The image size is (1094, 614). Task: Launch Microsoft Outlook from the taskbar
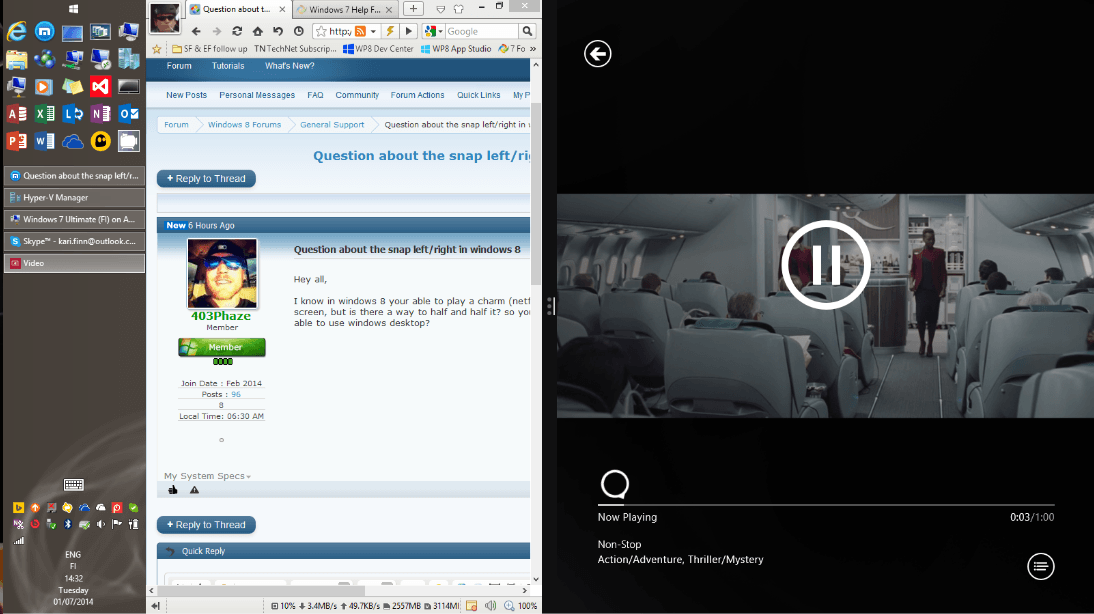point(128,114)
